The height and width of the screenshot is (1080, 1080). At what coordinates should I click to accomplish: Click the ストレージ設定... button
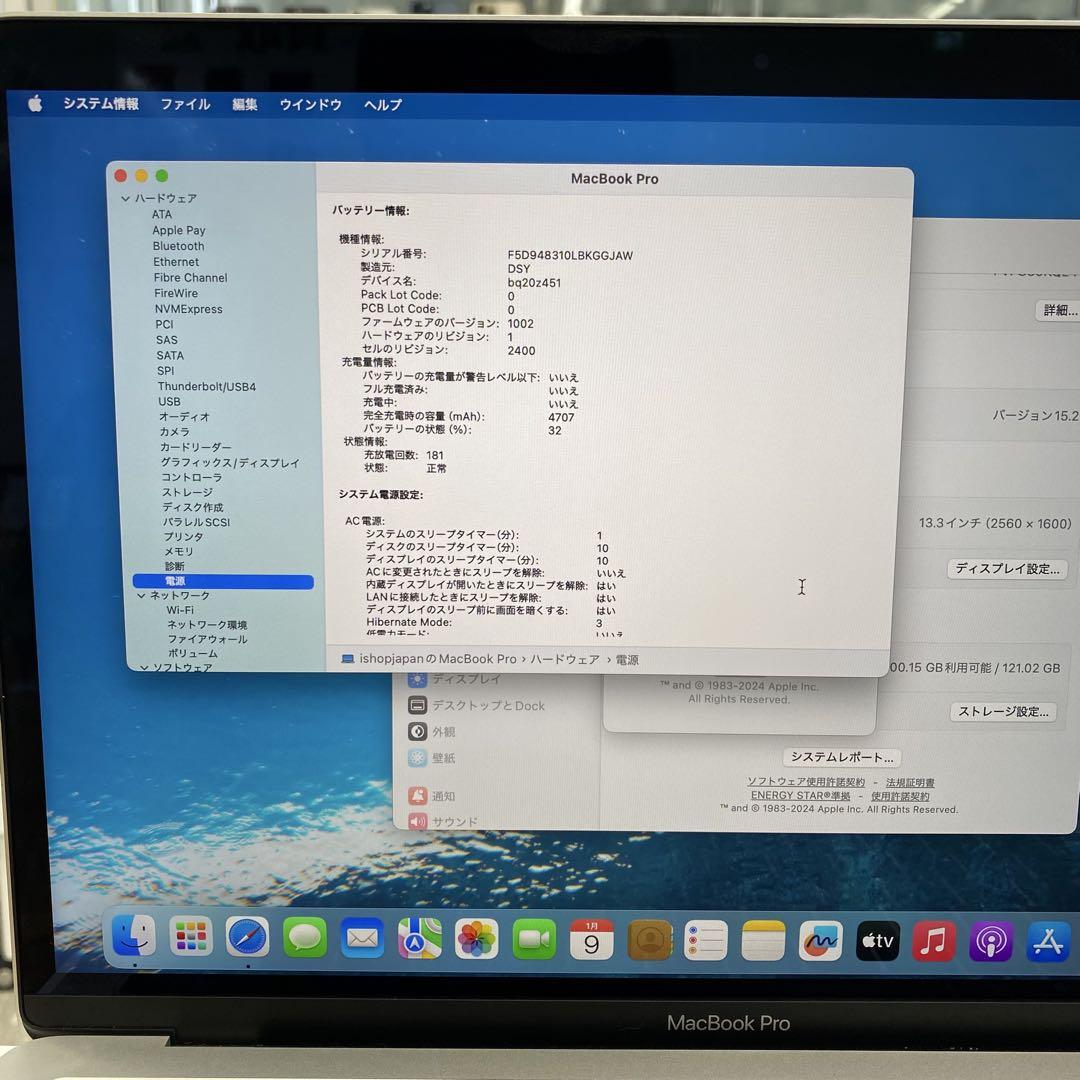pyautogui.click(x=1003, y=712)
